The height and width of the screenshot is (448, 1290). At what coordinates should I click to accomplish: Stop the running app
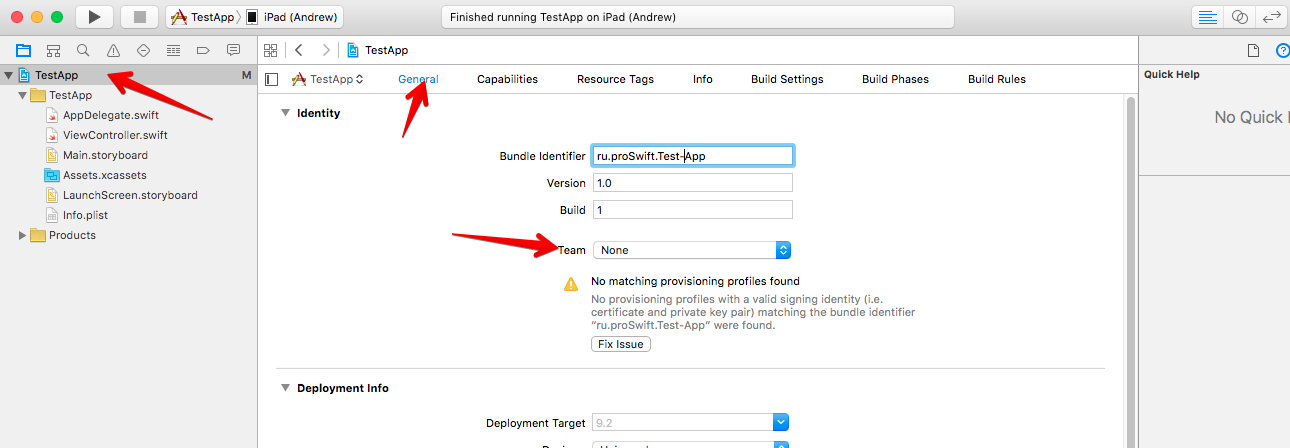click(x=139, y=17)
